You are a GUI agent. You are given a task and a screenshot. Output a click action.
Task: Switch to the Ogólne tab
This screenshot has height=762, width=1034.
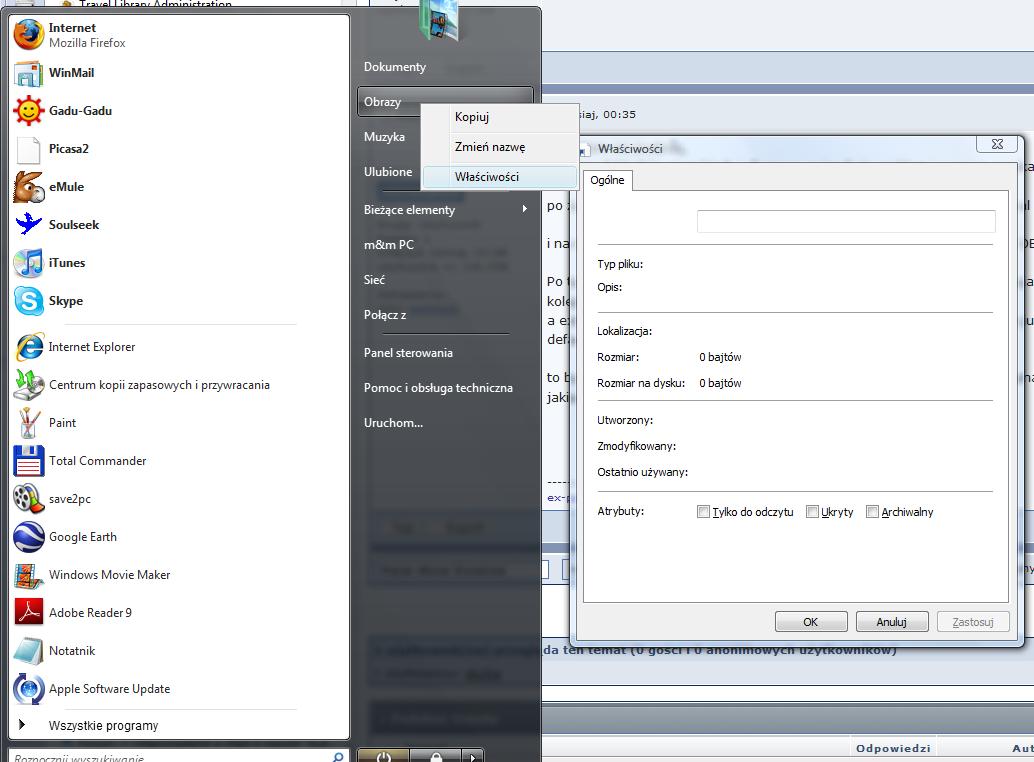pos(607,180)
